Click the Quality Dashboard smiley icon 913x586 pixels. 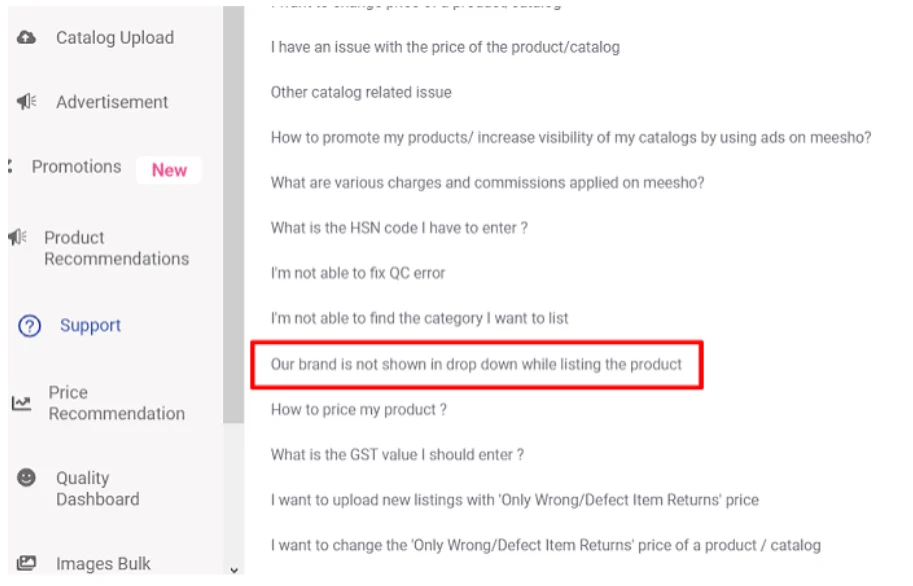pos(26,478)
